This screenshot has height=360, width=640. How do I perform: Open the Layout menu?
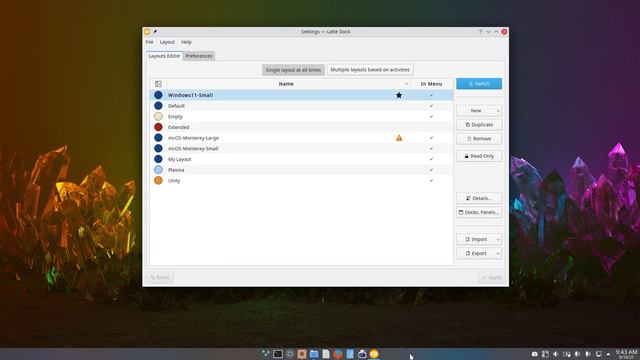pos(167,42)
